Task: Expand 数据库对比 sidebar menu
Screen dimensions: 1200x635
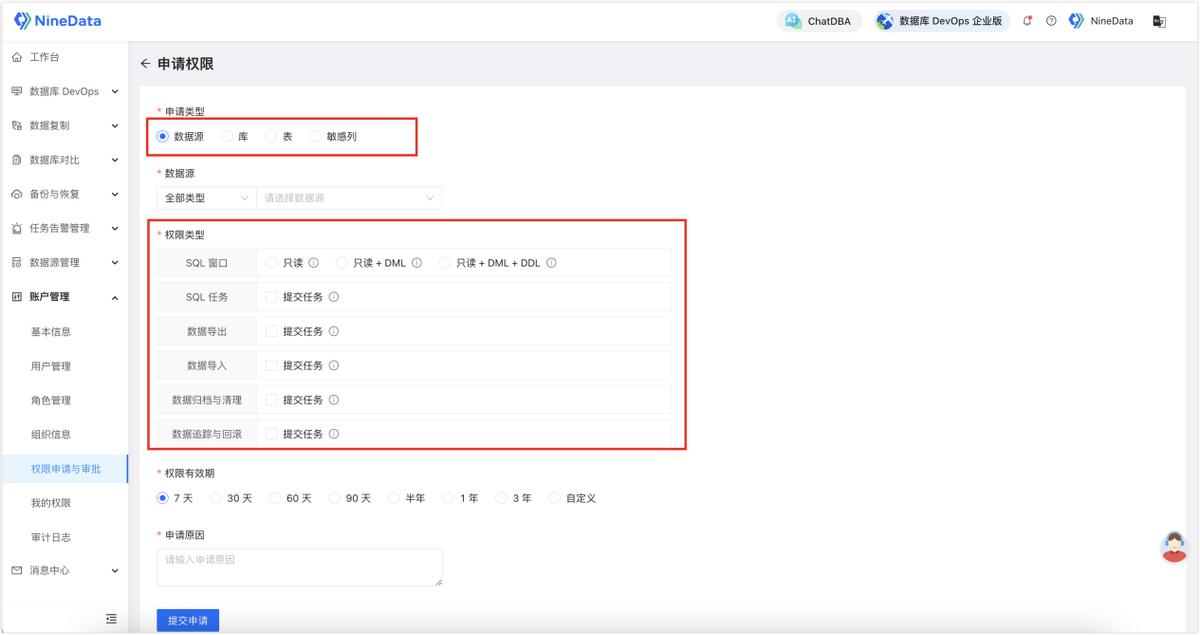Action: pyautogui.click(x=115, y=160)
